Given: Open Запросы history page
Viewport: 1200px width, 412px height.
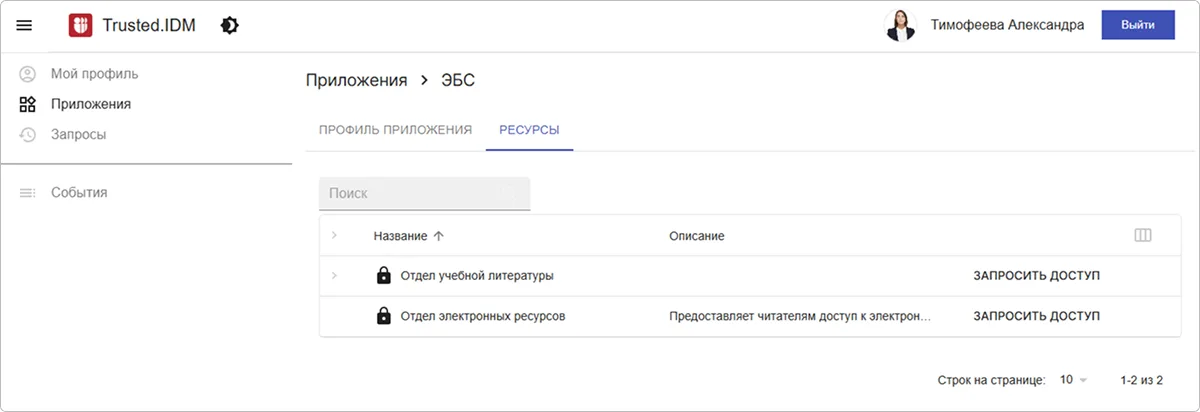Looking at the screenshot, I should tap(78, 134).
